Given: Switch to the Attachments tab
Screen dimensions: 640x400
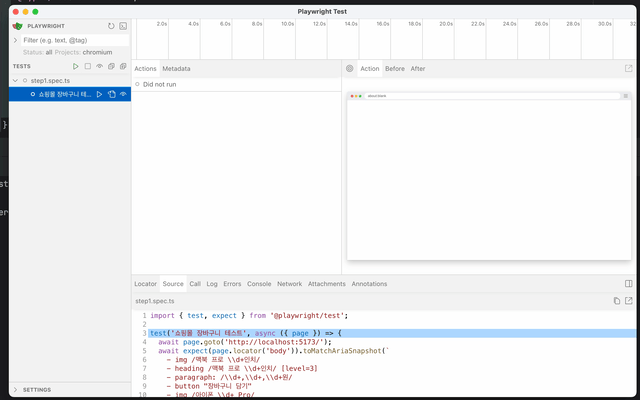Looking at the screenshot, I should point(327,284).
